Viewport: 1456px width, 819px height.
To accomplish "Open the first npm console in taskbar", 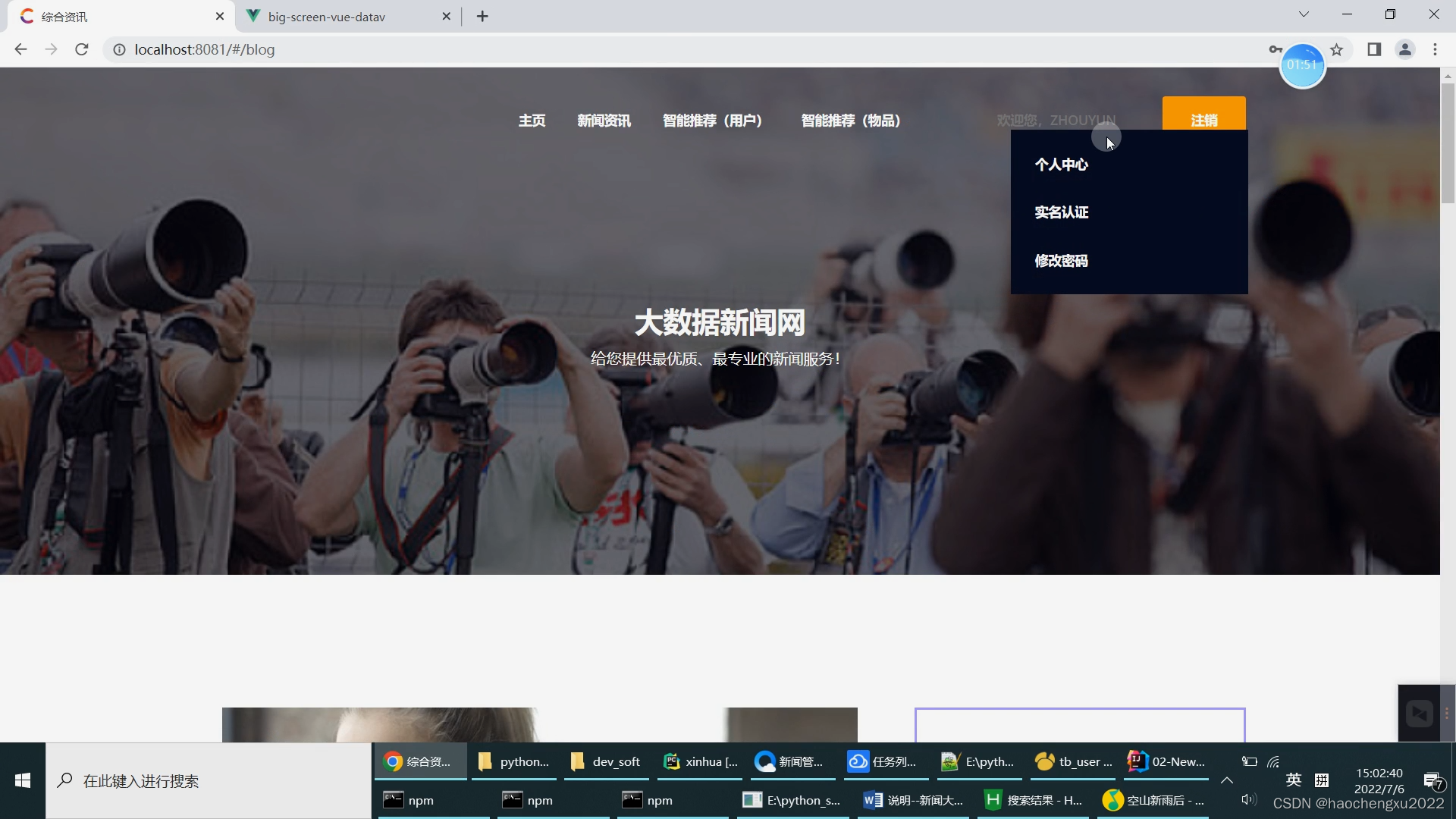I will click(434, 800).
